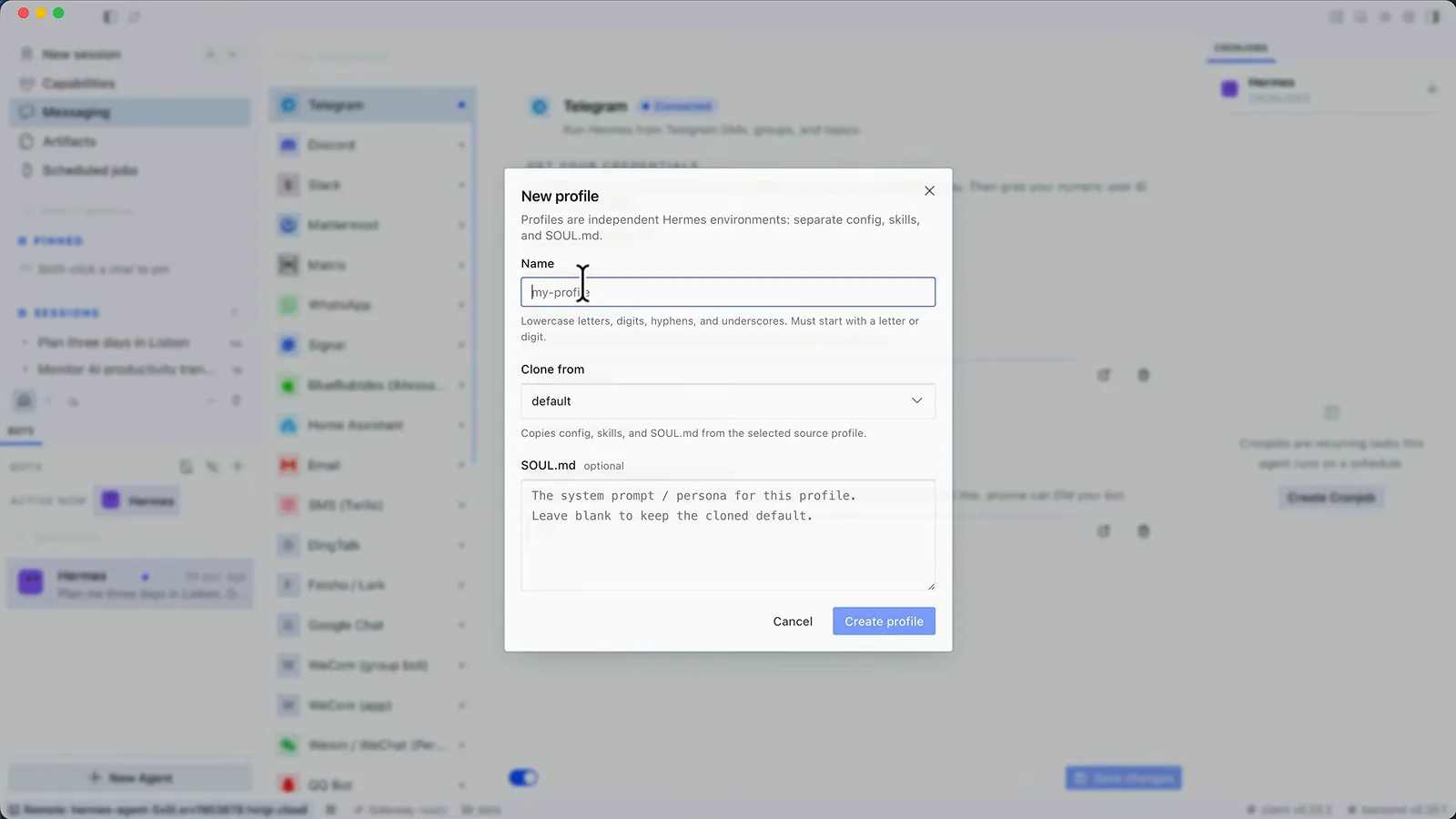1456x819 pixels.
Task: Select QQ Bot in the platform list
Action: [372, 784]
